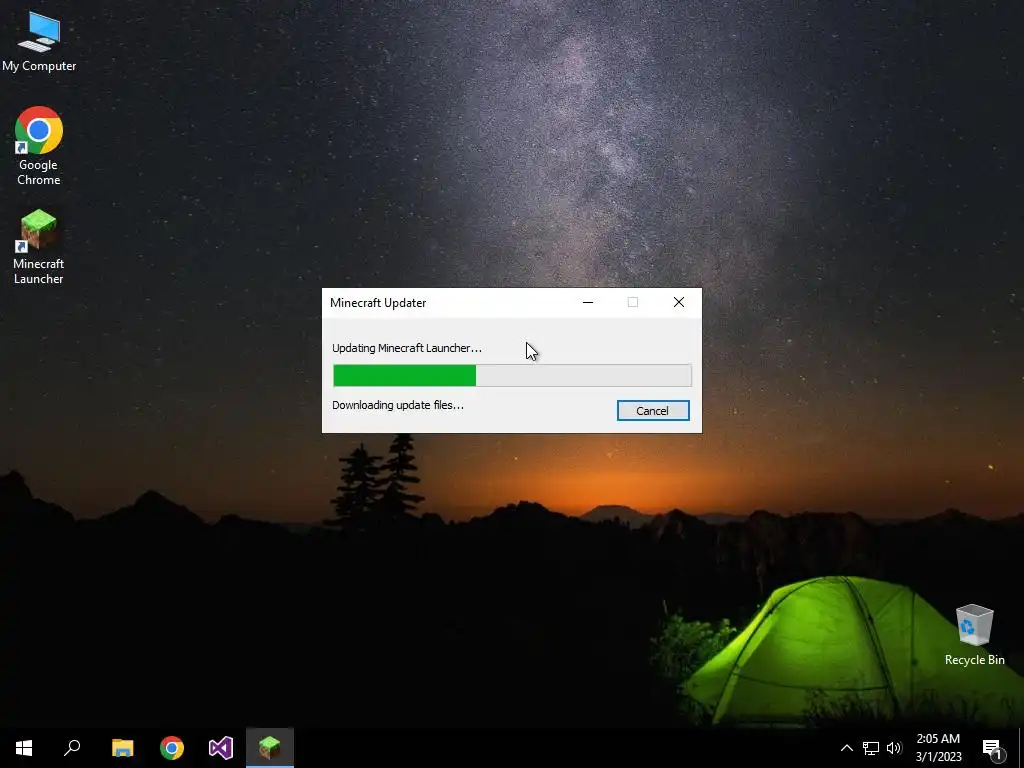Launch Chrome from the taskbar
Image resolution: width=1024 pixels, height=768 pixels.
pos(172,748)
